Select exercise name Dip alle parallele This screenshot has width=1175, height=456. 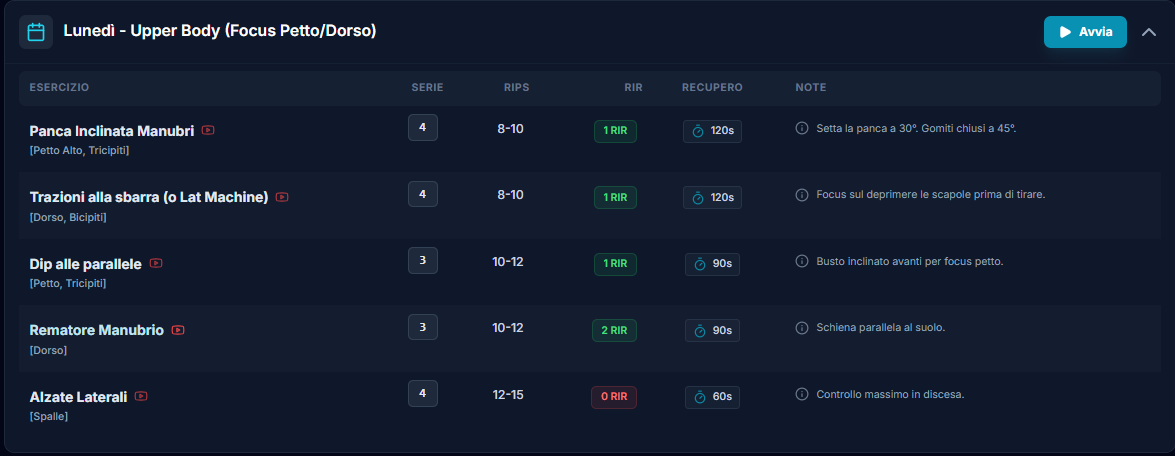(85, 264)
